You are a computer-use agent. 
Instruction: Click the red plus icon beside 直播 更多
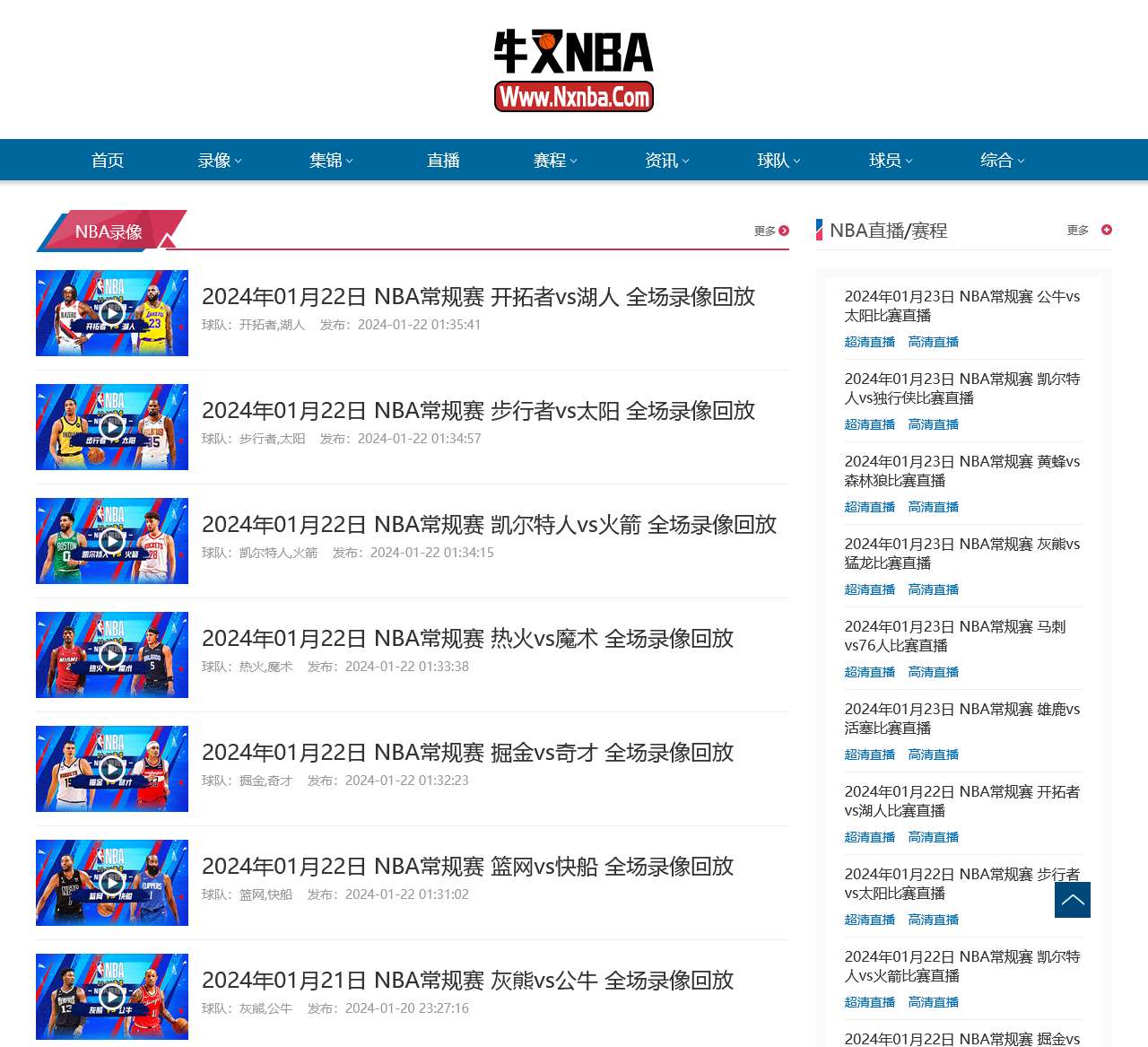(1106, 230)
